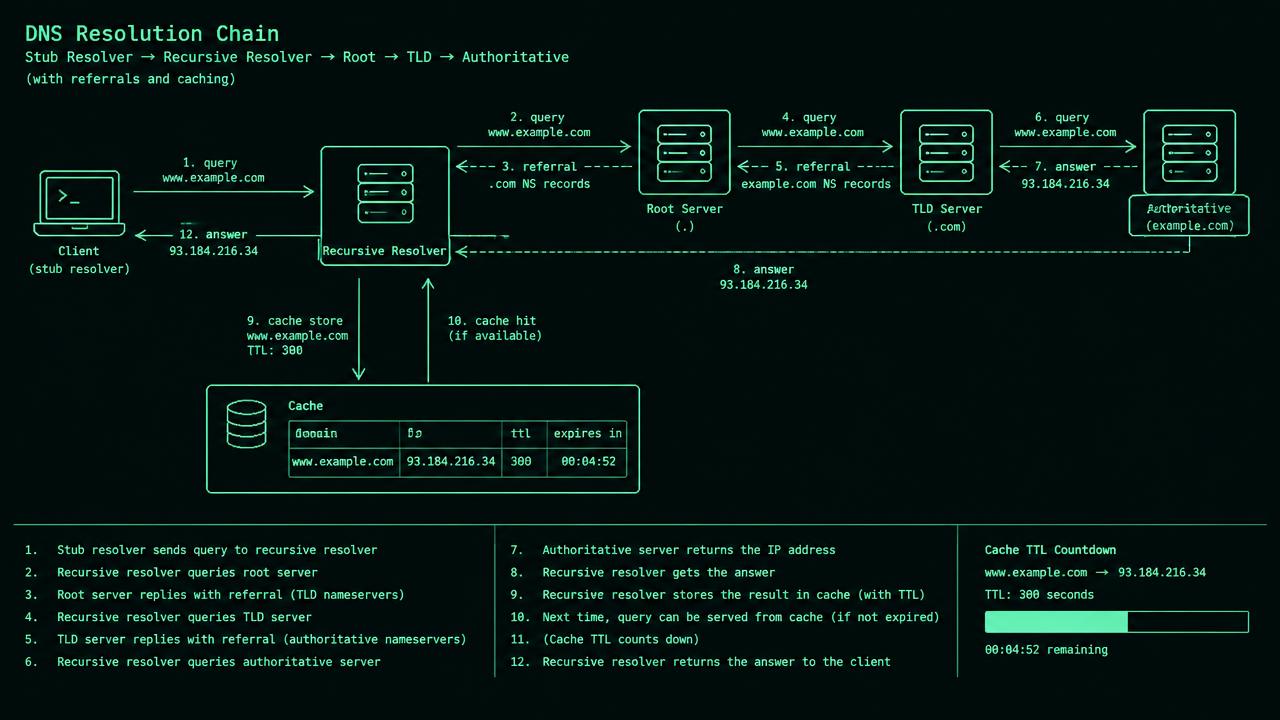Click the '(example.com)' authoritative label
This screenshot has width=1280, height=720.
[x=1189, y=226]
